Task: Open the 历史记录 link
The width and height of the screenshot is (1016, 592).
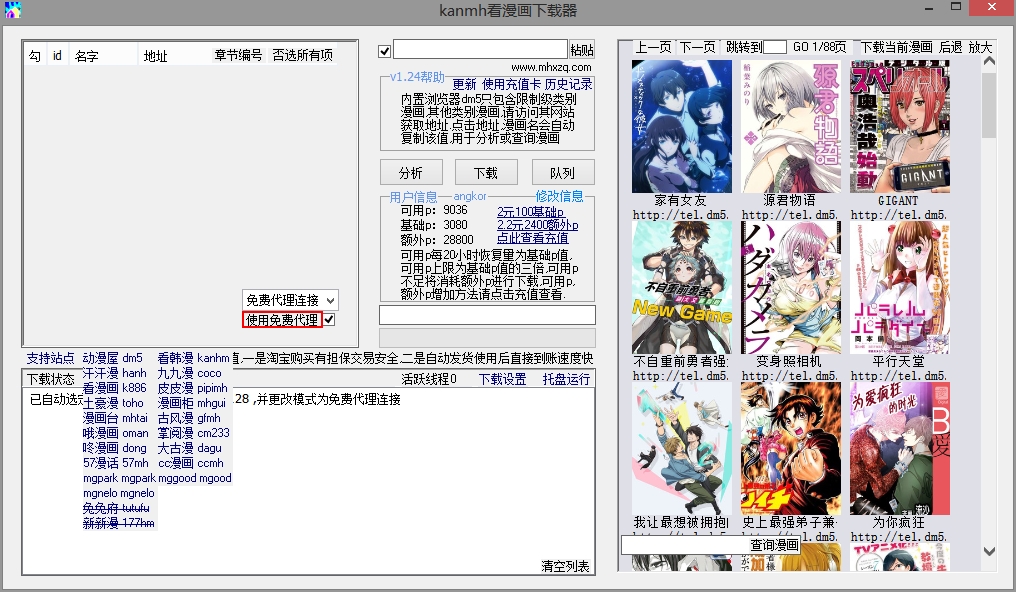Action: coord(569,84)
